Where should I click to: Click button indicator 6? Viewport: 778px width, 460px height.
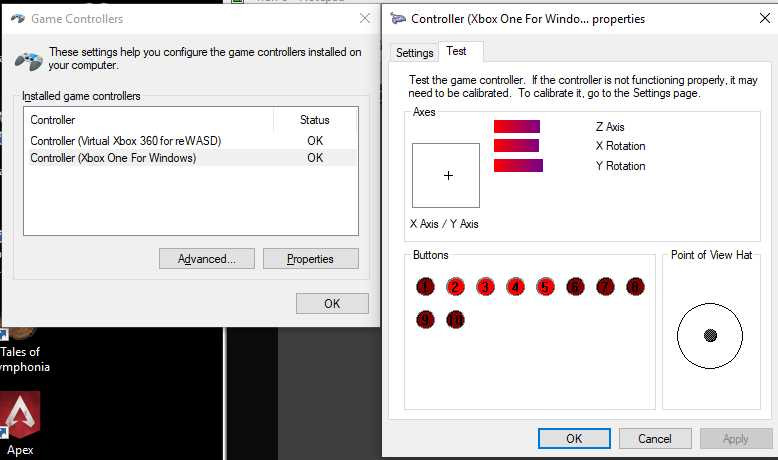pyautogui.click(x=576, y=286)
